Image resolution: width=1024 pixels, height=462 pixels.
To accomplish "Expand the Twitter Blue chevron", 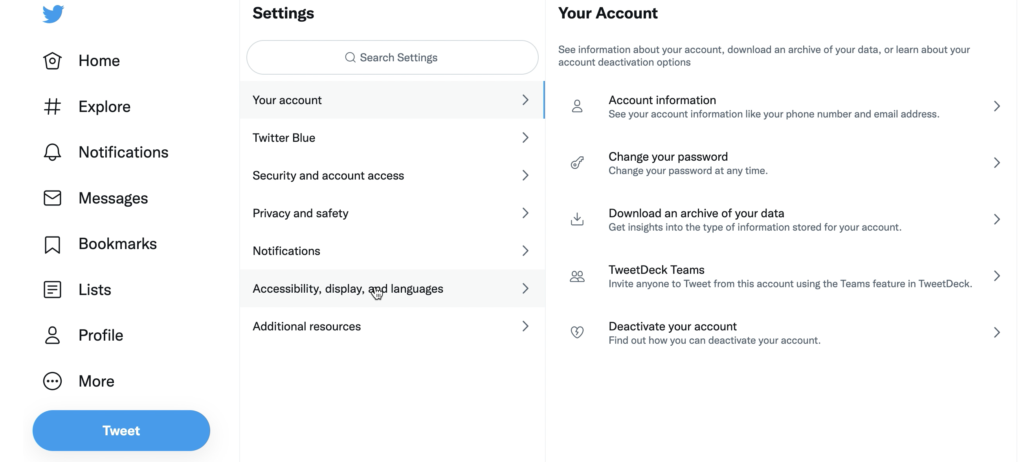I will pos(525,138).
